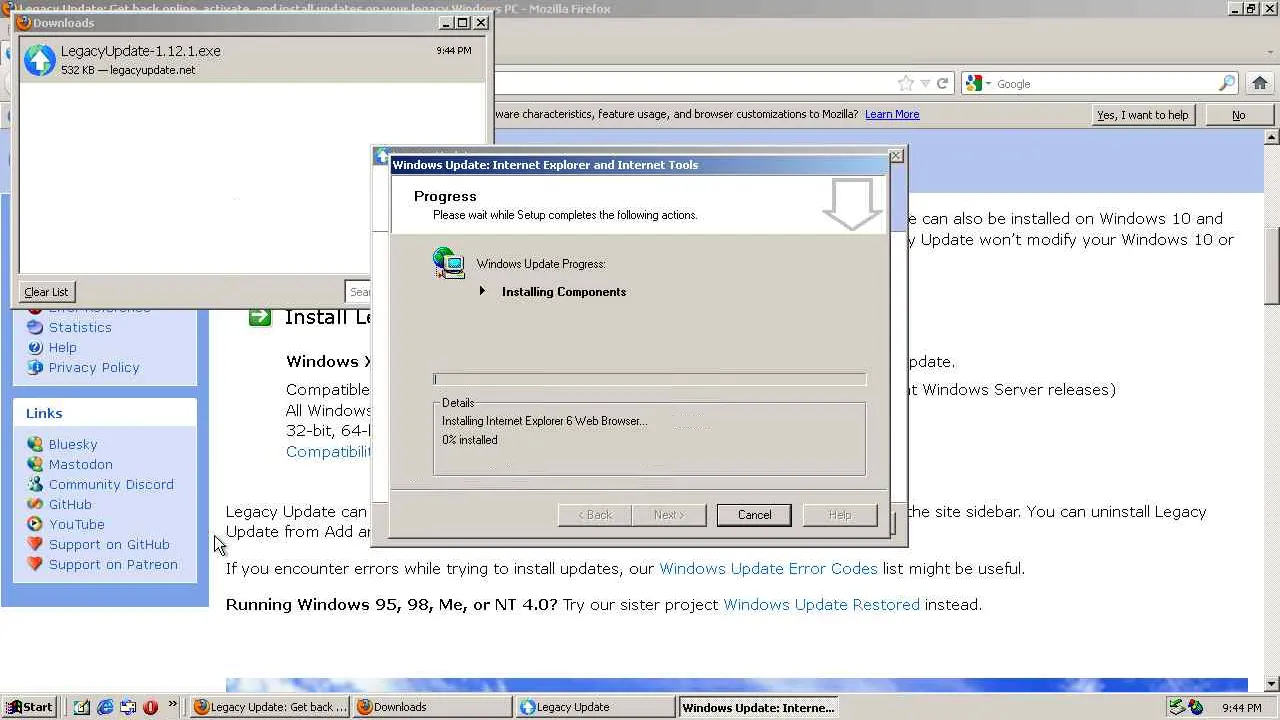Switch to Downloads window in taskbar
The image size is (1280, 720).
(433, 707)
